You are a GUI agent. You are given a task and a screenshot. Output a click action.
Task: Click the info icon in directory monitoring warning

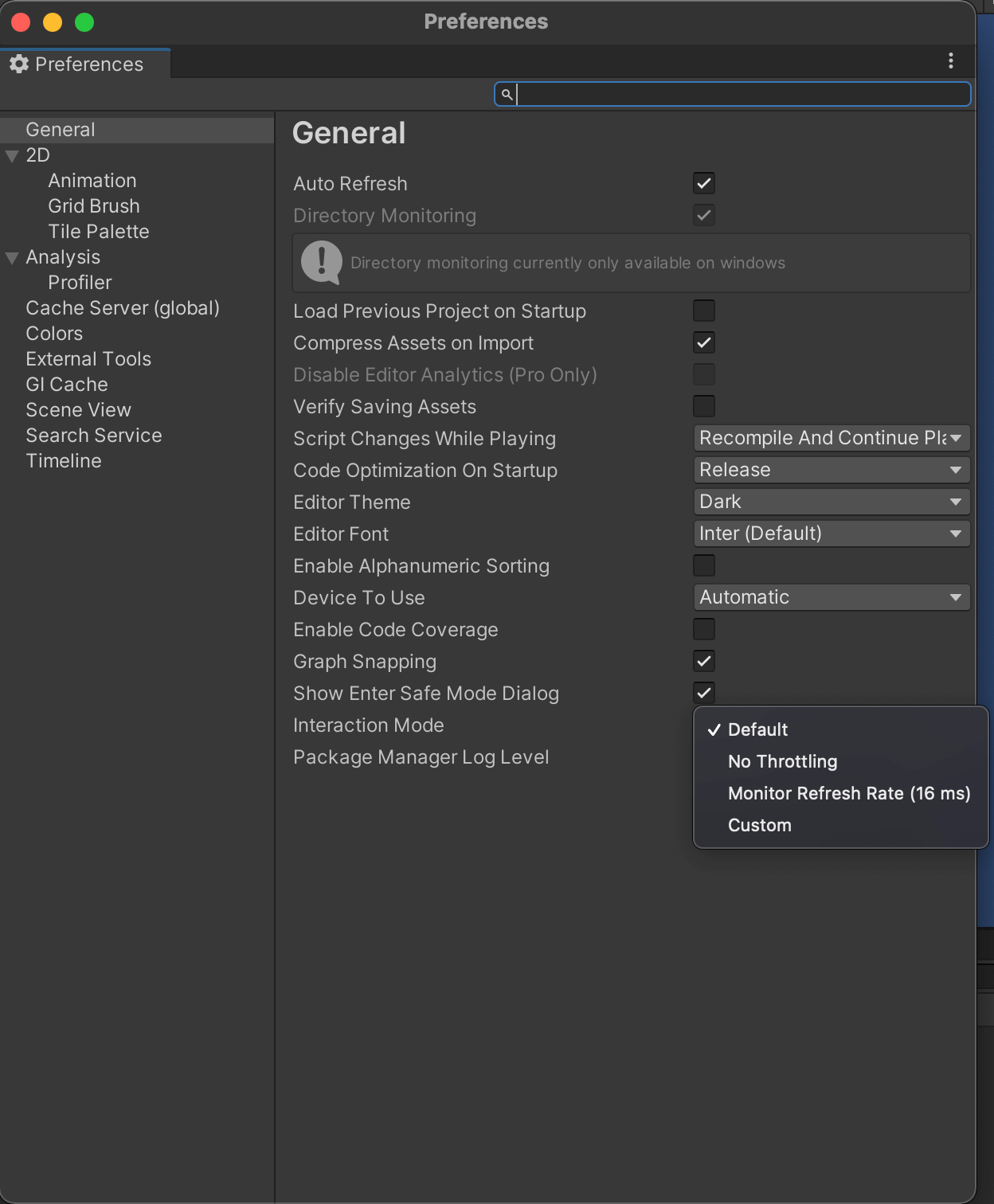[320, 263]
